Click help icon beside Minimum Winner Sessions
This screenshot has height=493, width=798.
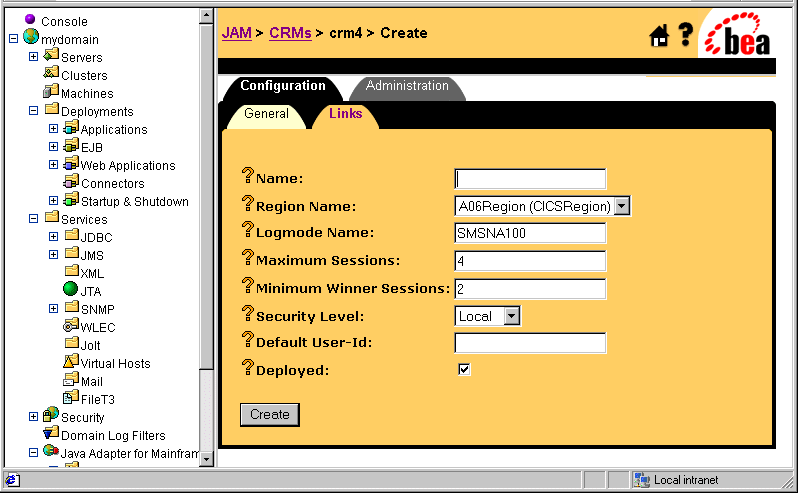pyautogui.click(x=247, y=285)
